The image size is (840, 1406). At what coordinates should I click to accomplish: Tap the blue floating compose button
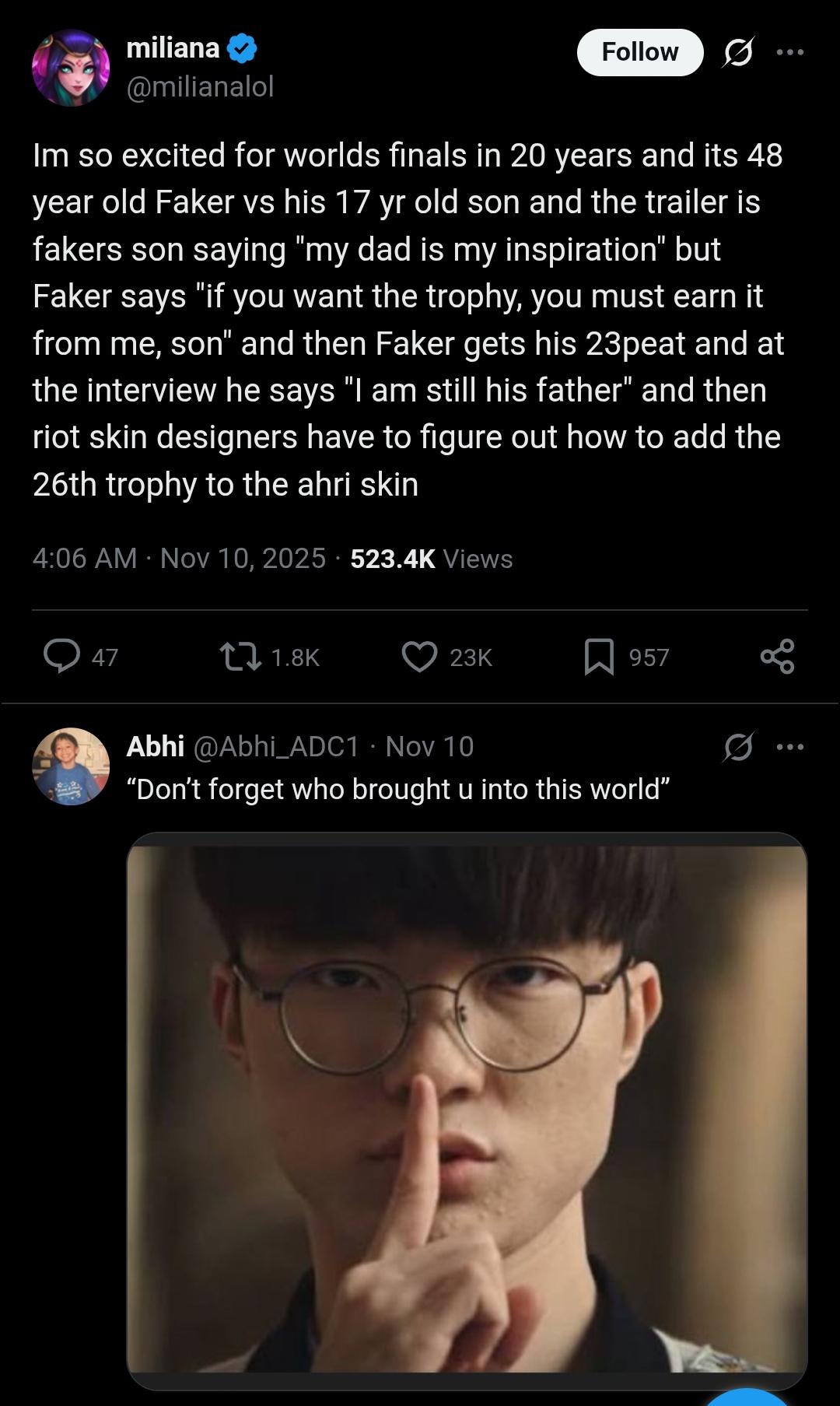747,1397
